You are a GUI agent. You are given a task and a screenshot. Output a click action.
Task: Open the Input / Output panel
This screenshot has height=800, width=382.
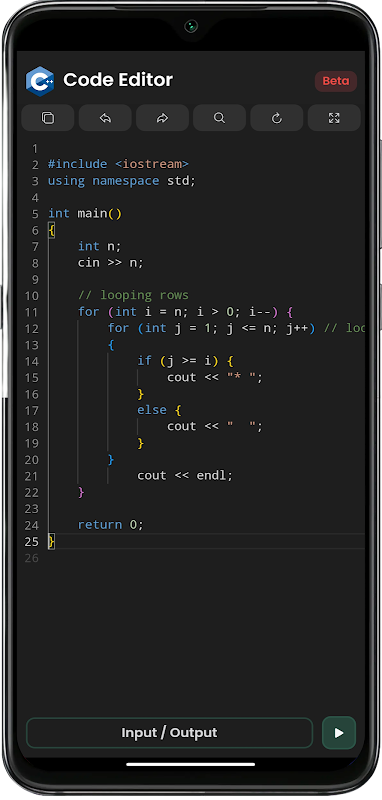coord(169,733)
